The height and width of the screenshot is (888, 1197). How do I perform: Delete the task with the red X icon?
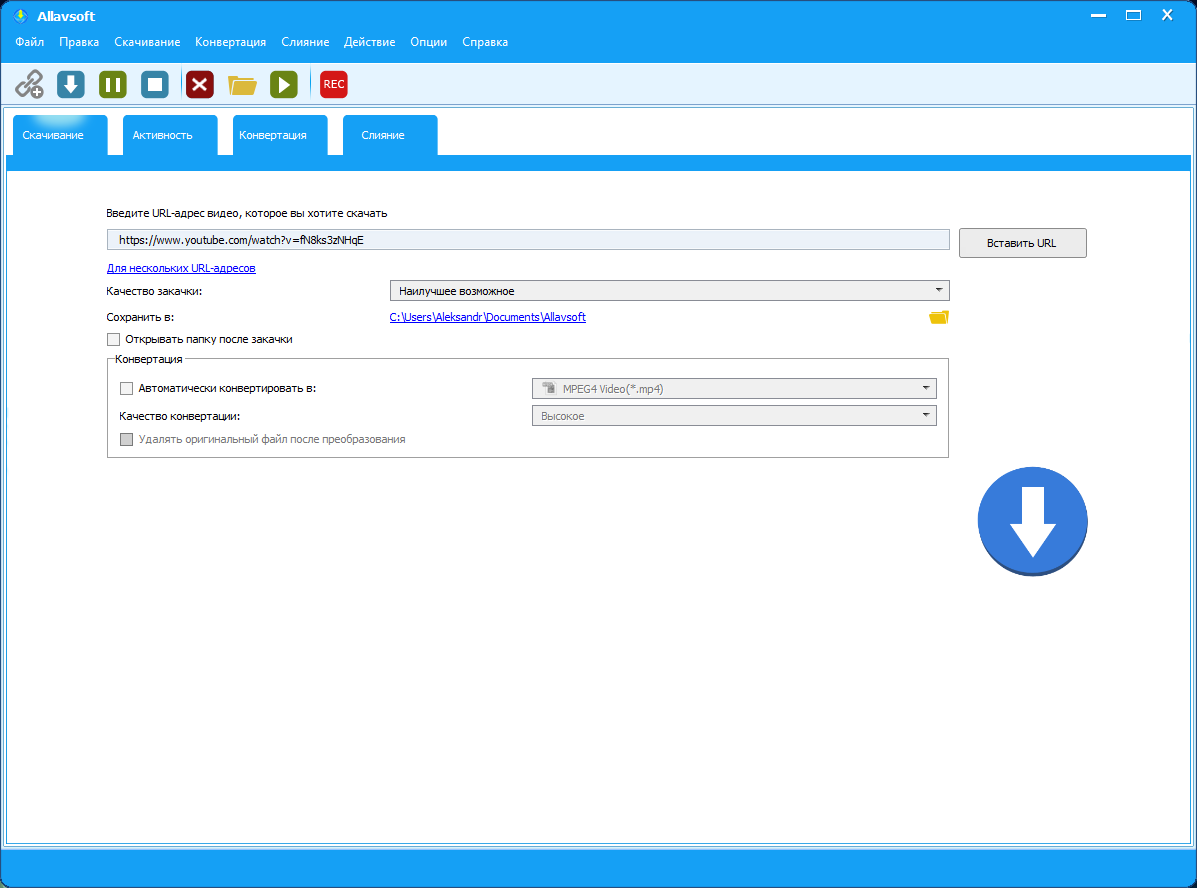[x=200, y=84]
